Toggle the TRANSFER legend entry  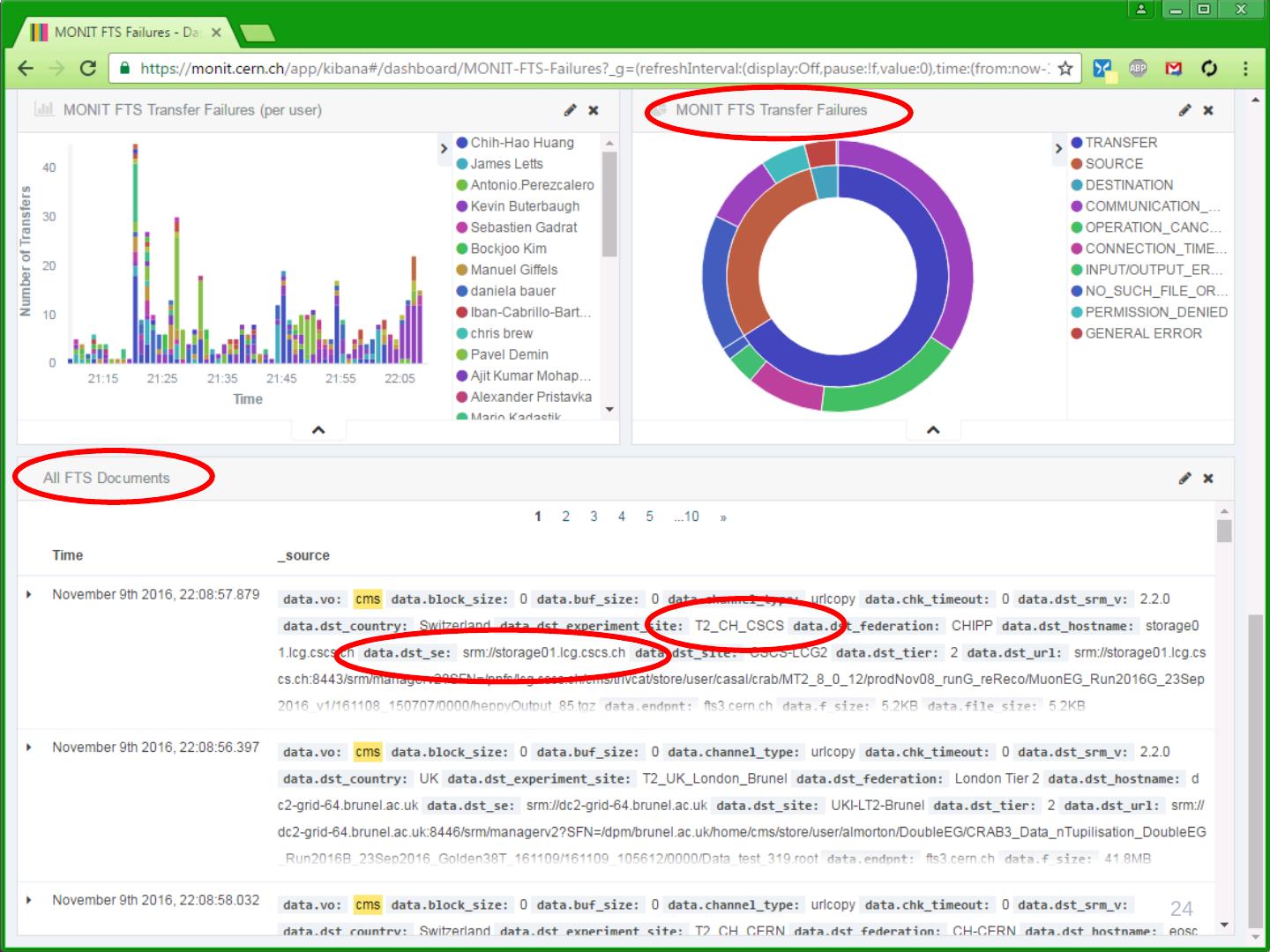[1120, 143]
